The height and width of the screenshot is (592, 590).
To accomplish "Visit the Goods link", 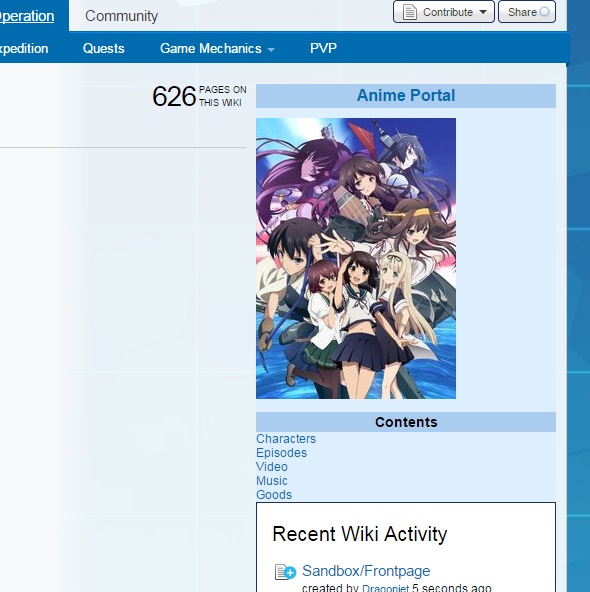I will [274, 495].
